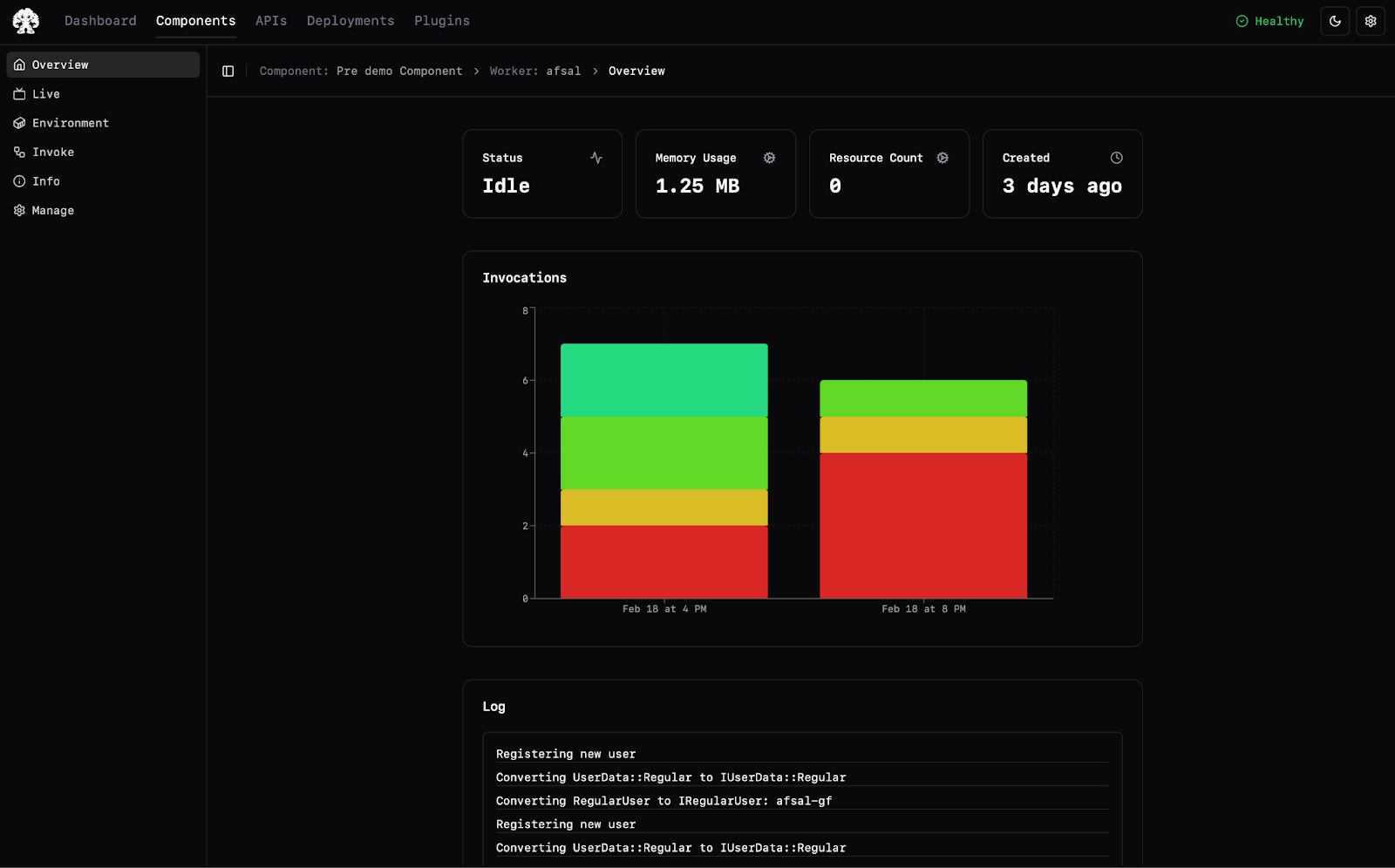Click the activity pulse icon on Status card
The height and width of the screenshot is (868, 1395).
596,158
